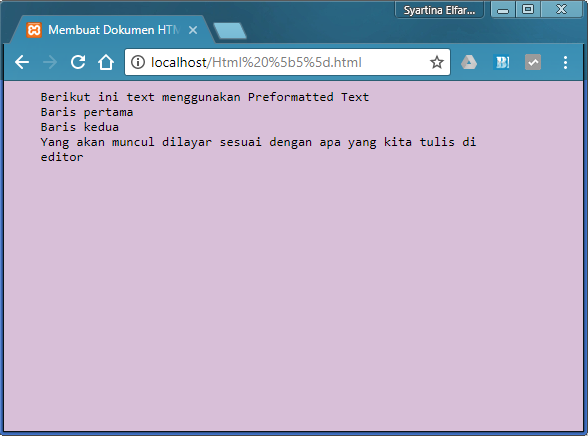Click the text 'Baris kedua'

pyautogui.click(x=80, y=127)
